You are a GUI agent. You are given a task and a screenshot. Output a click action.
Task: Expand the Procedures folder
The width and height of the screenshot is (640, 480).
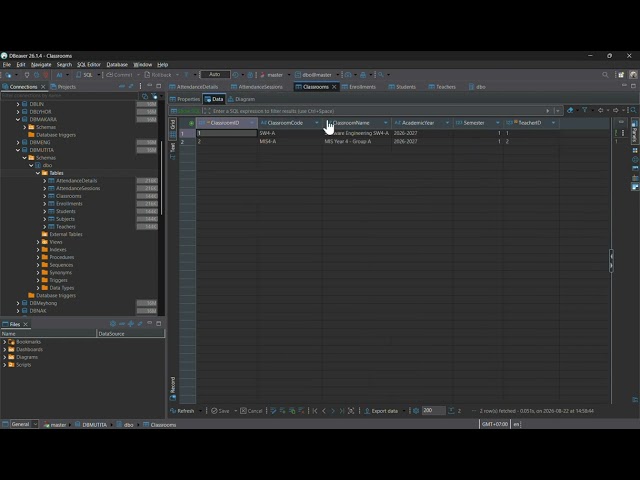pyautogui.click(x=38, y=257)
